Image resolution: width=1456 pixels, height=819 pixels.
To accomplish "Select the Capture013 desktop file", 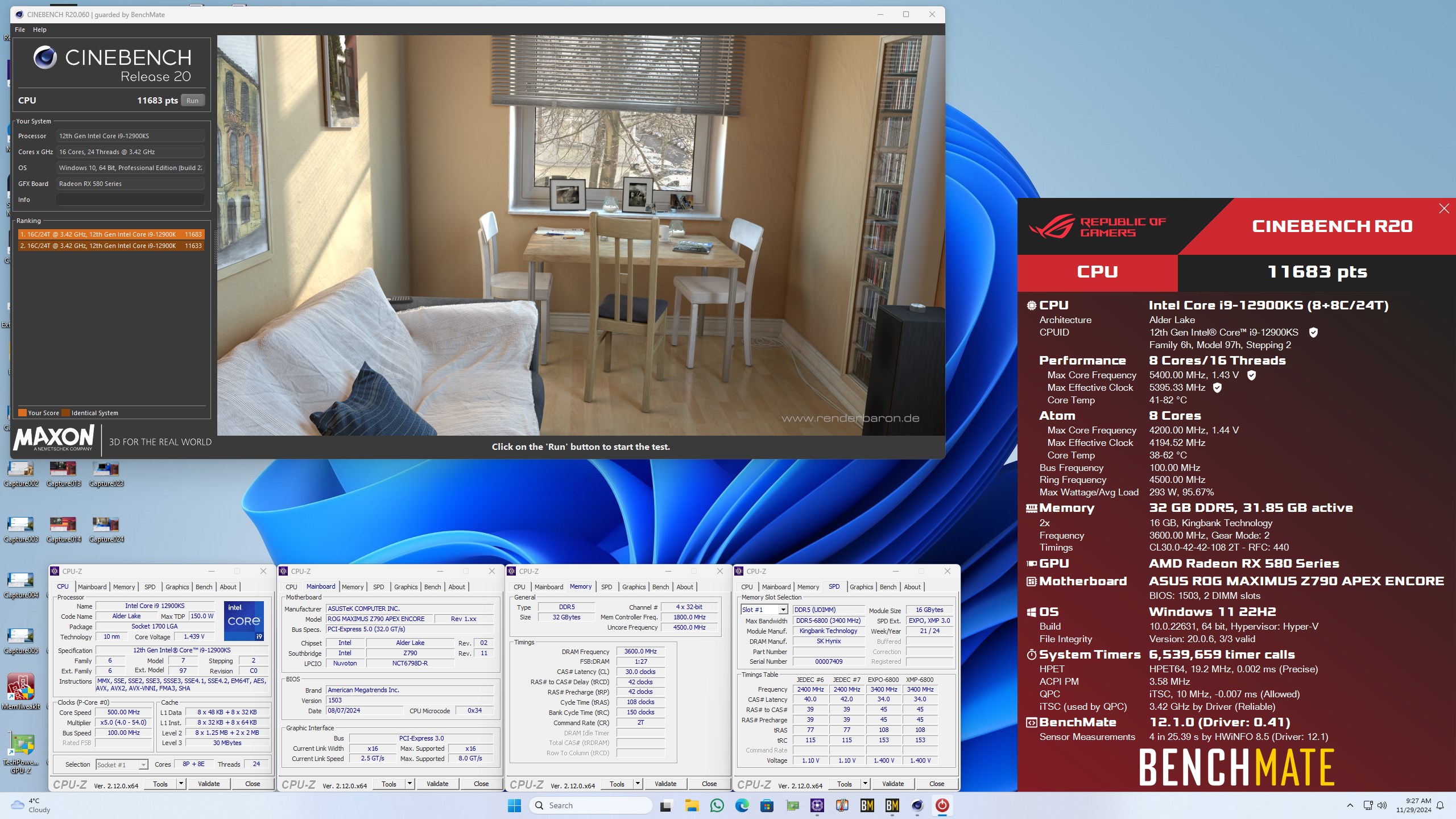I will coord(63,474).
